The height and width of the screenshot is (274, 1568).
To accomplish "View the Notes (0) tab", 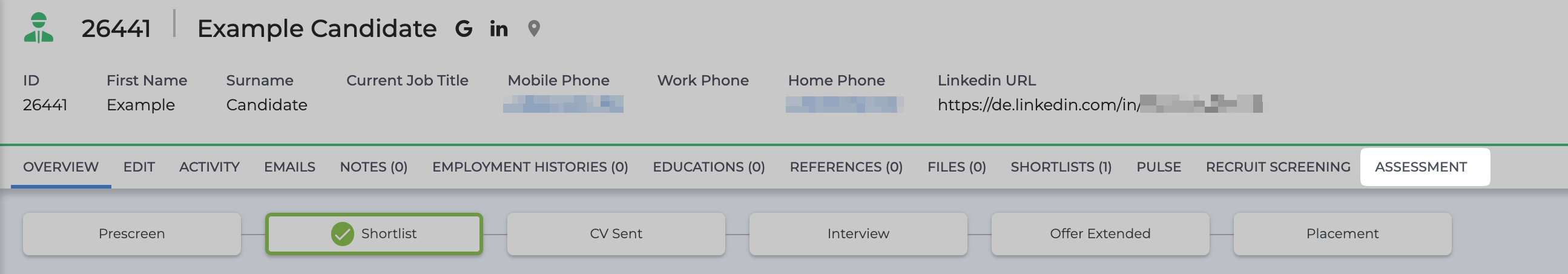I will (374, 167).
